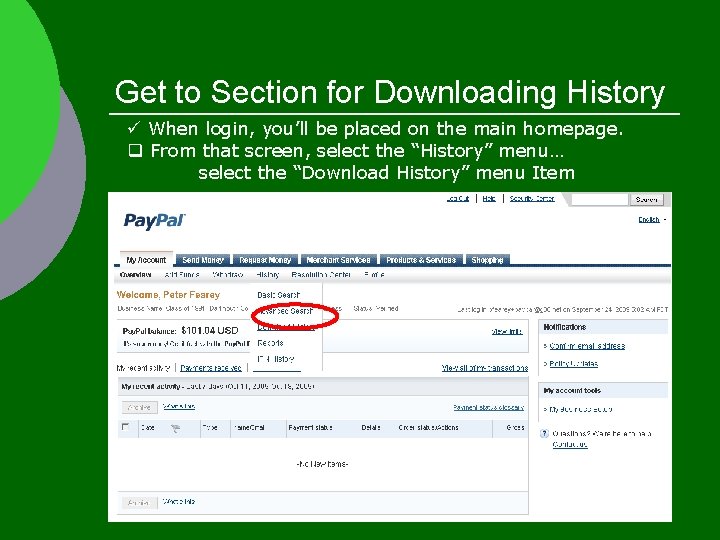Open the Resolution Center submenu item
Viewport: 720px width, 540px height.
(321, 275)
